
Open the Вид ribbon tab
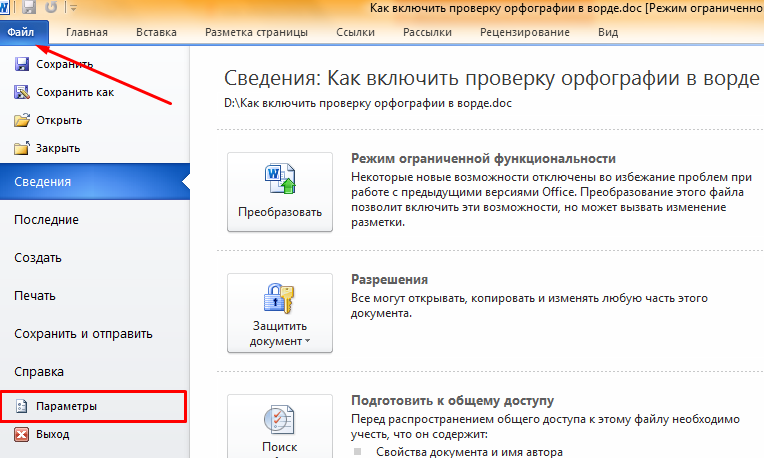tap(608, 33)
